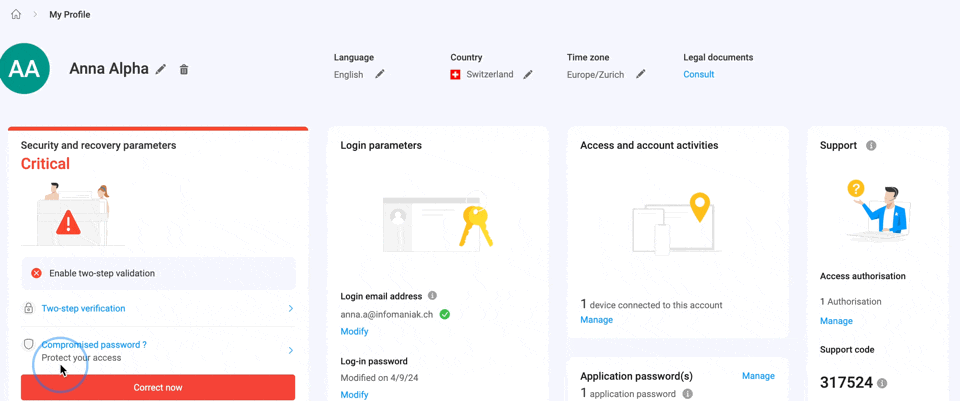Viewport: 960px width, 401px height.
Task: Edit the Anna Alpha name pencil icon
Action: (160, 69)
